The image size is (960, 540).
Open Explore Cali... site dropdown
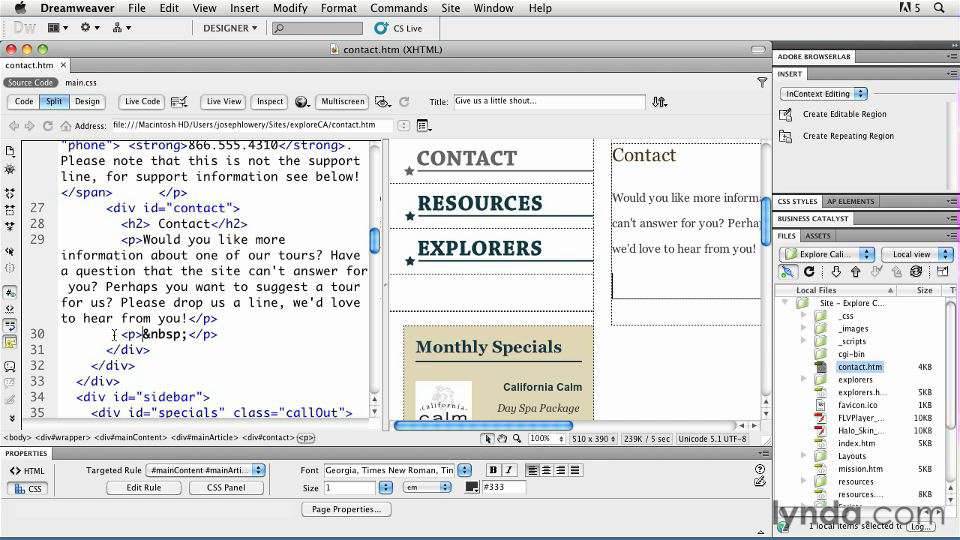(827, 254)
